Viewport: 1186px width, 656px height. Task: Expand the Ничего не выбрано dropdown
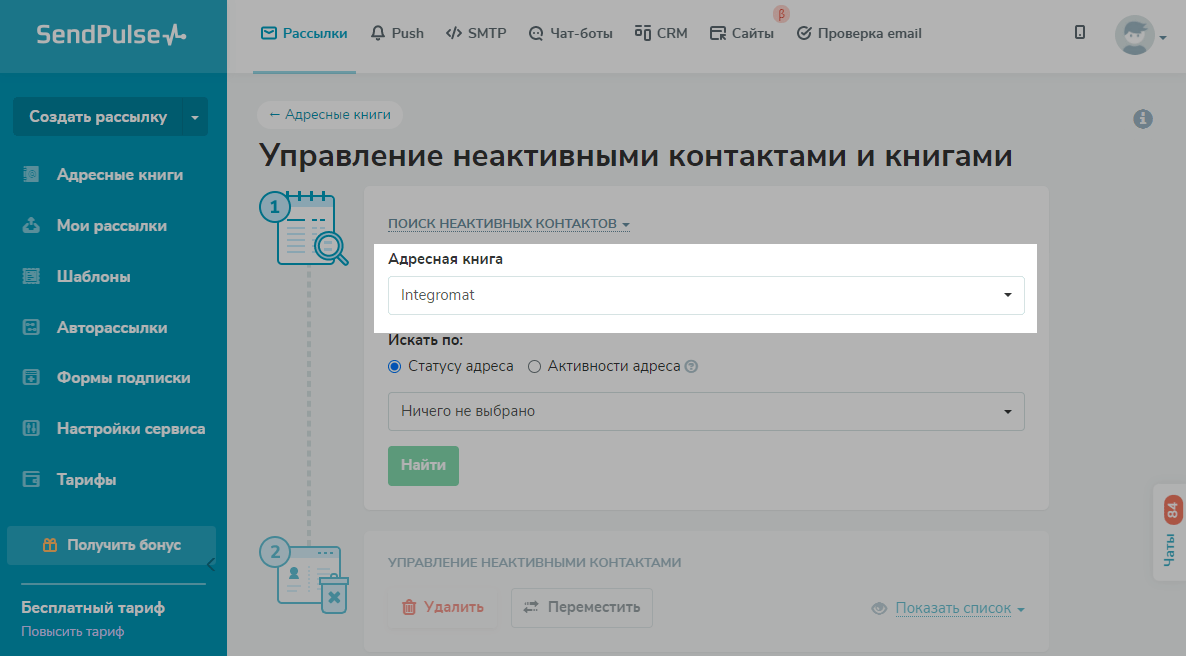coord(706,411)
